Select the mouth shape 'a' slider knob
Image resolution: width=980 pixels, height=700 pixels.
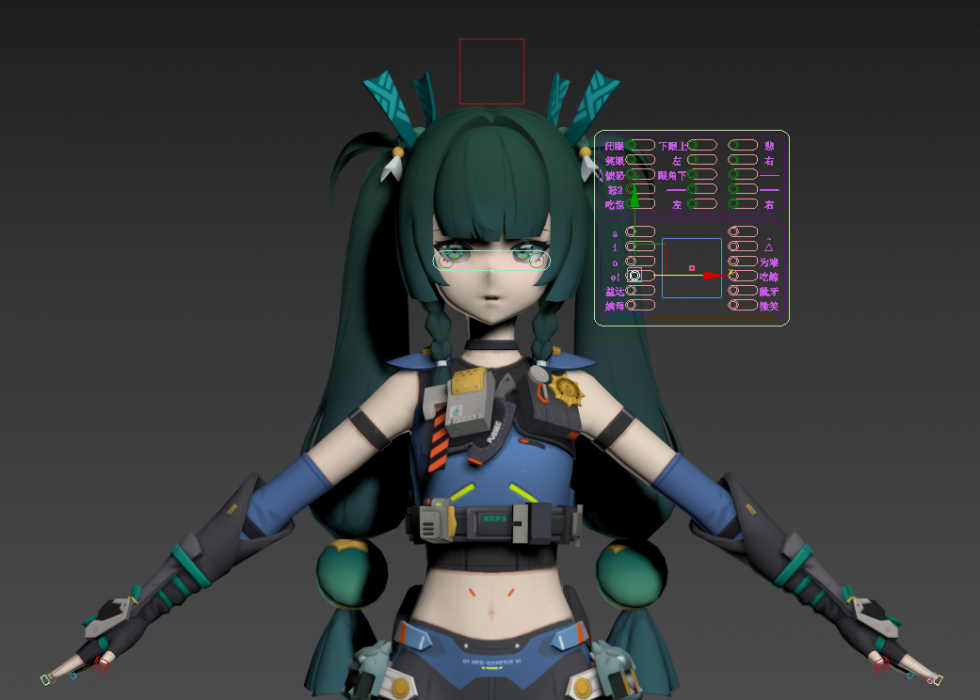point(631,232)
